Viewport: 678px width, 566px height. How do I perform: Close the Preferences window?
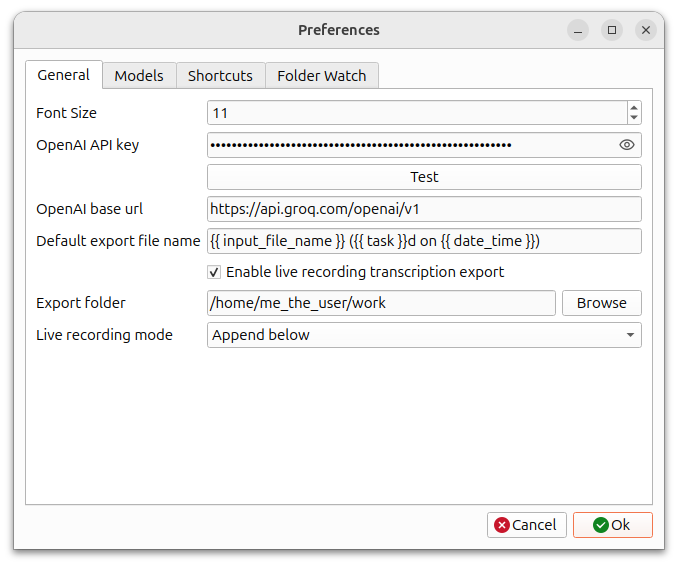[646, 30]
